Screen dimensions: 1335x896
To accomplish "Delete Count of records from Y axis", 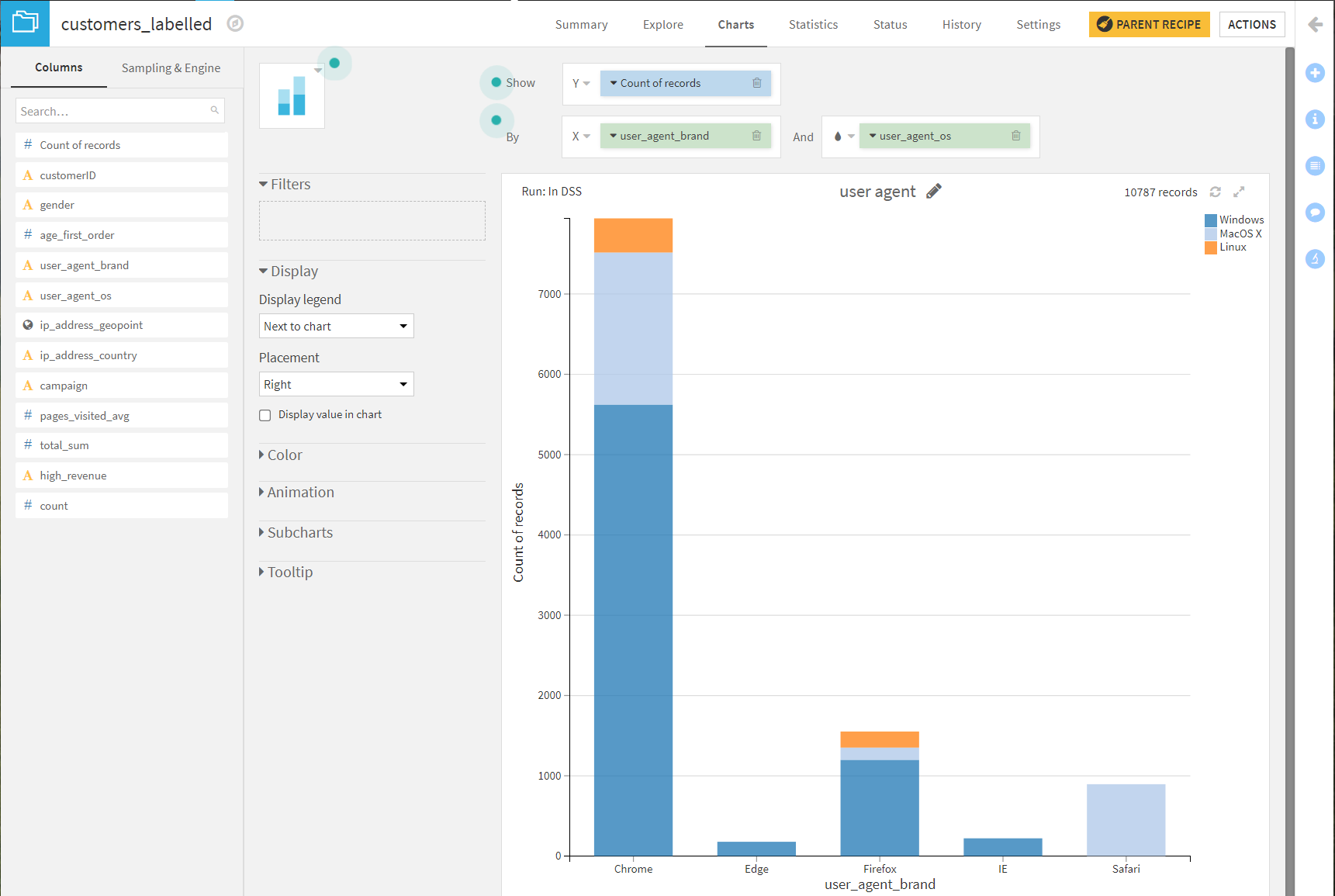I will [x=757, y=83].
